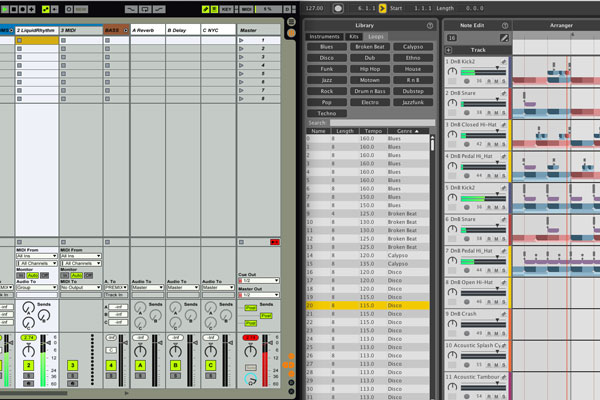Solo the 2 DnB Snare track
This screenshot has width=600, height=400.
tap(503, 113)
